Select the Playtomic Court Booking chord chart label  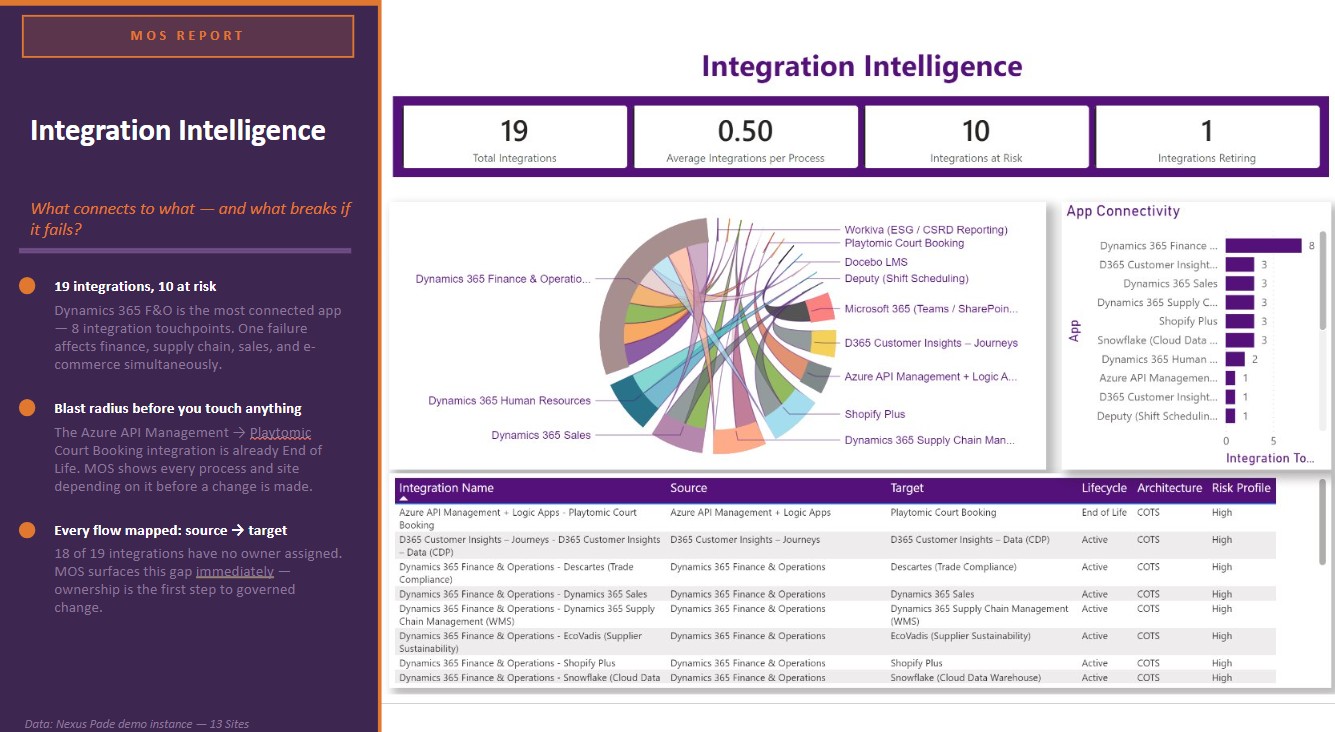click(904, 243)
